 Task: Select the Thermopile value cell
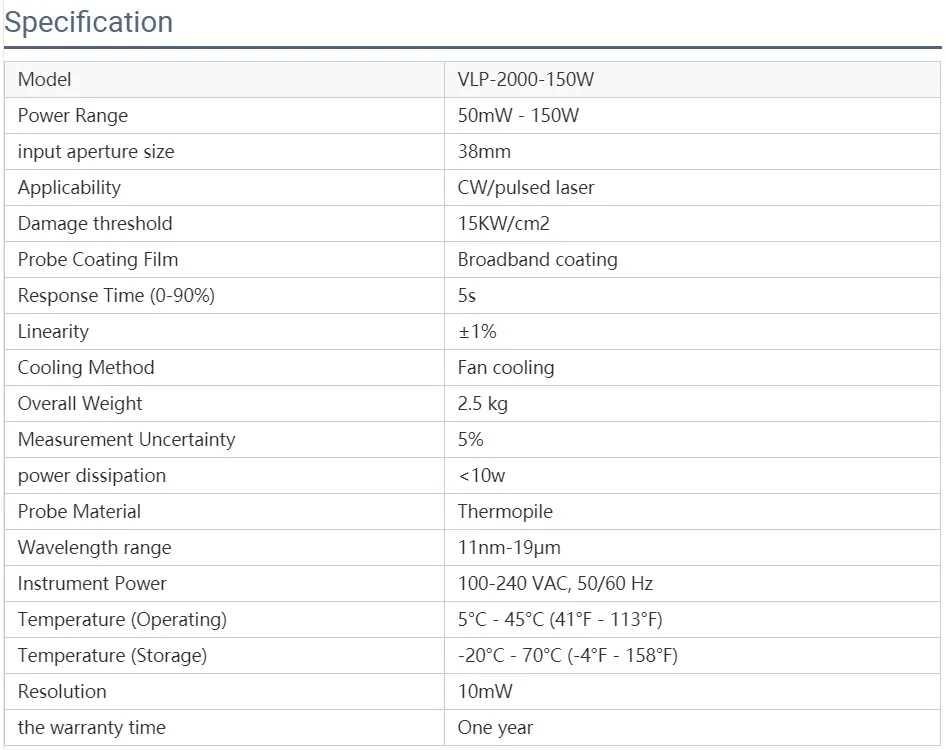coord(693,512)
